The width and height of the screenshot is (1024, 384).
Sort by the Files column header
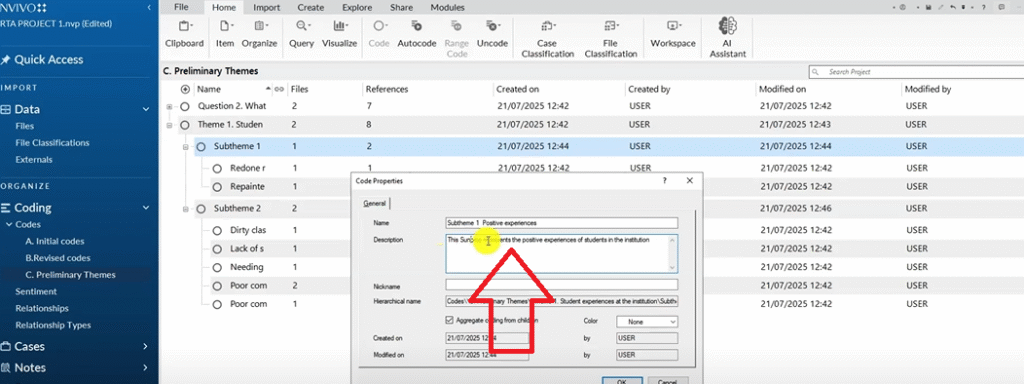click(300, 89)
